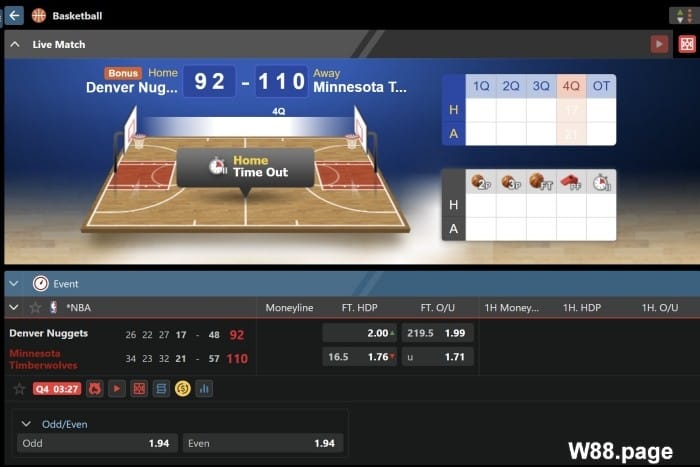Click the fouls whistle stat icon

(x=571, y=182)
